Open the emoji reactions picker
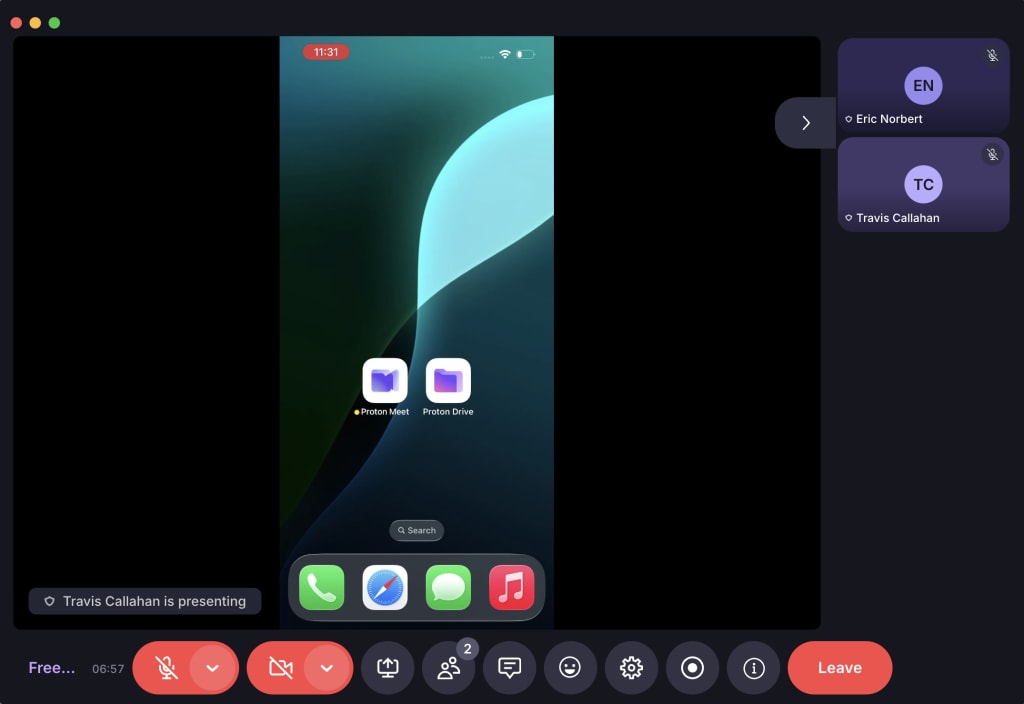The height and width of the screenshot is (704, 1024). coord(570,667)
